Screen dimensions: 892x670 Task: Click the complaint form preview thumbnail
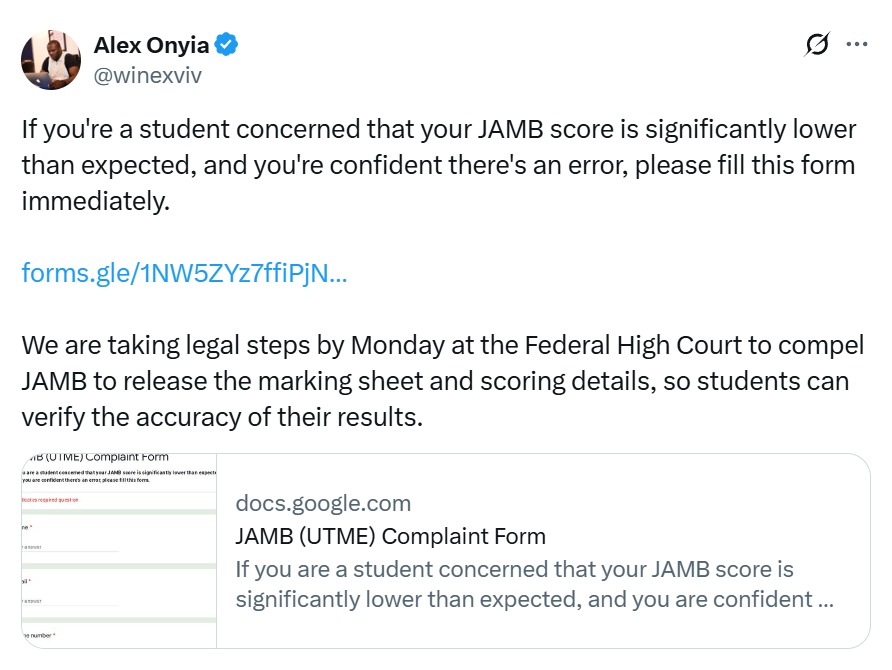(119, 550)
